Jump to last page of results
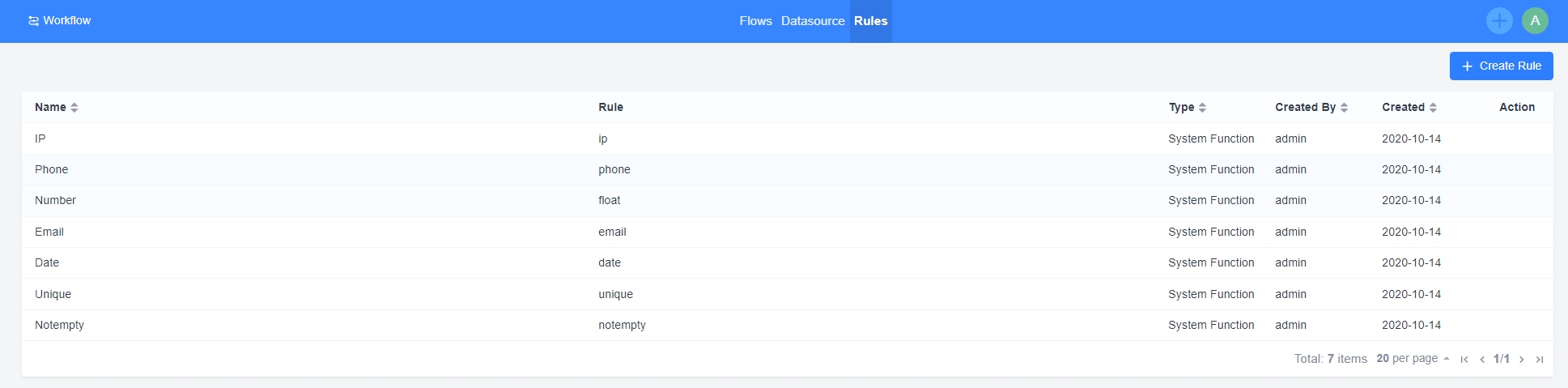Image resolution: width=1568 pixels, height=388 pixels. pyautogui.click(x=1540, y=360)
